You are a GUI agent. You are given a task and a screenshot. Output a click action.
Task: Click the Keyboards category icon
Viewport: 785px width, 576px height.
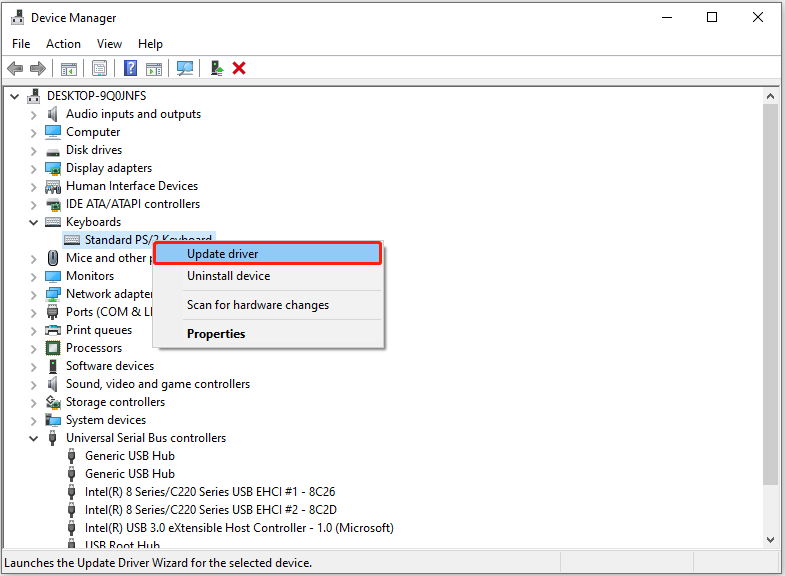tap(53, 222)
